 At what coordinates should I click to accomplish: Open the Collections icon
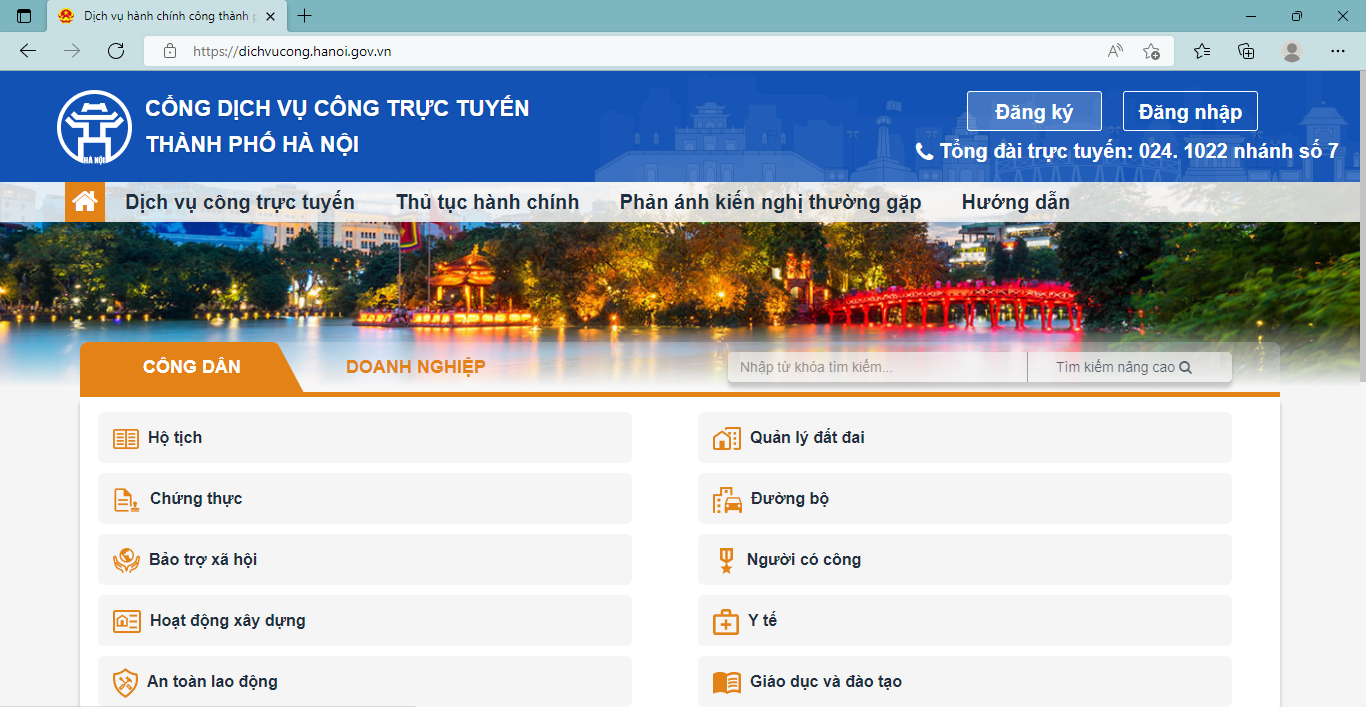(x=1246, y=51)
